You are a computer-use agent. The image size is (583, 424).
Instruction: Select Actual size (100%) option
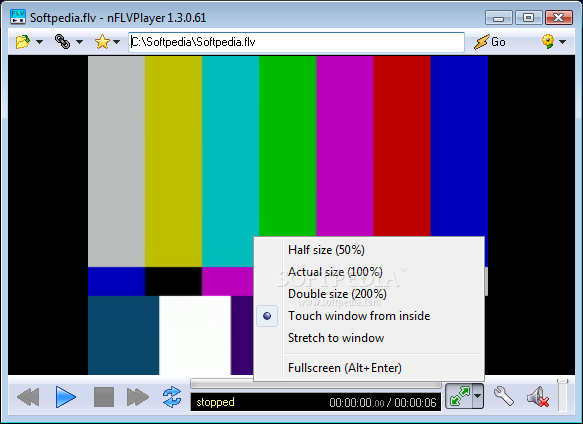point(369,272)
